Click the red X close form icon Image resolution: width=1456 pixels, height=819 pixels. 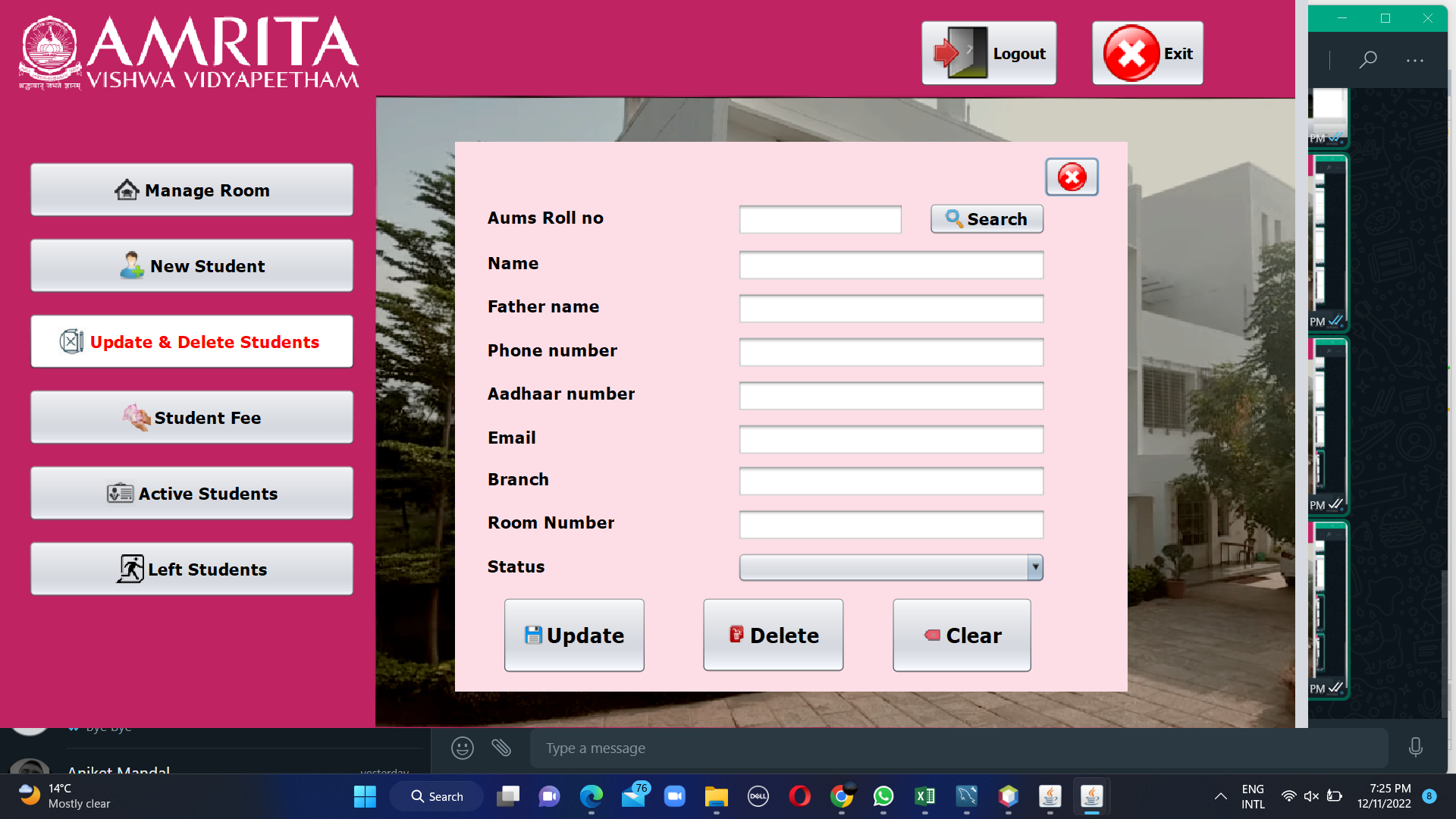click(x=1072, y=177)
